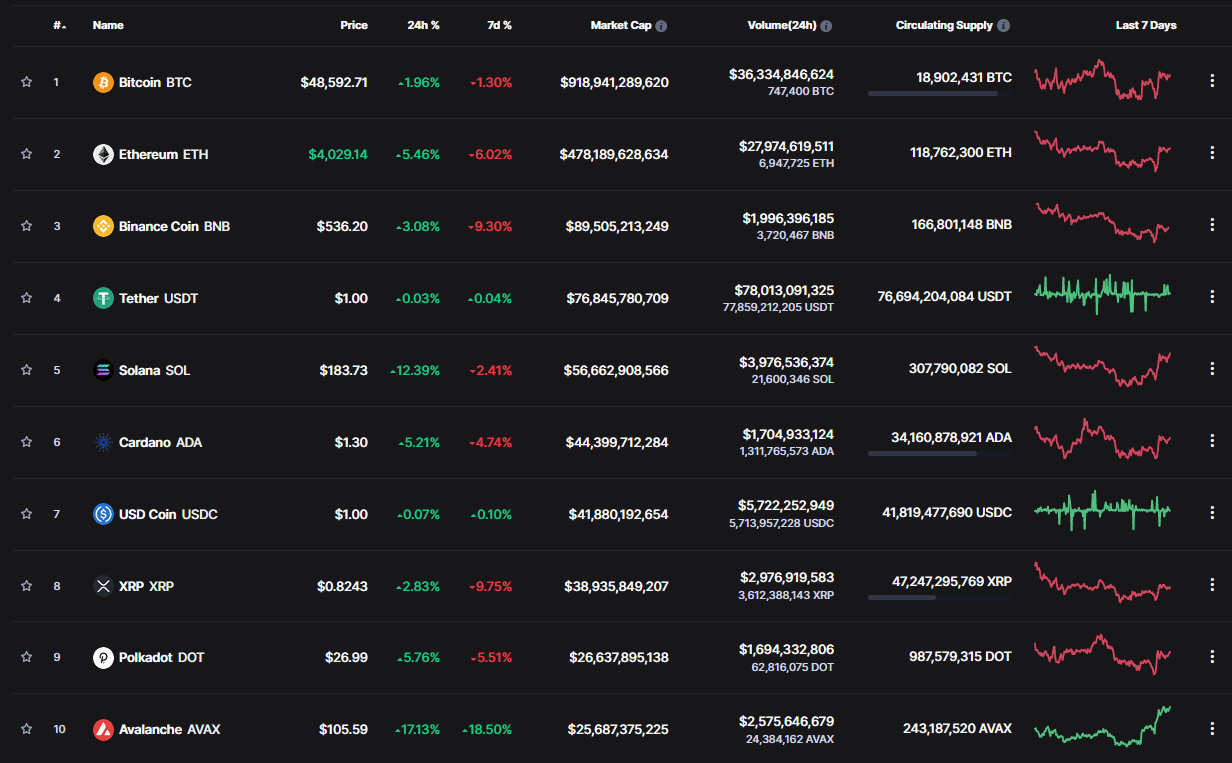Click the XRP logo icon

(103, 586)
